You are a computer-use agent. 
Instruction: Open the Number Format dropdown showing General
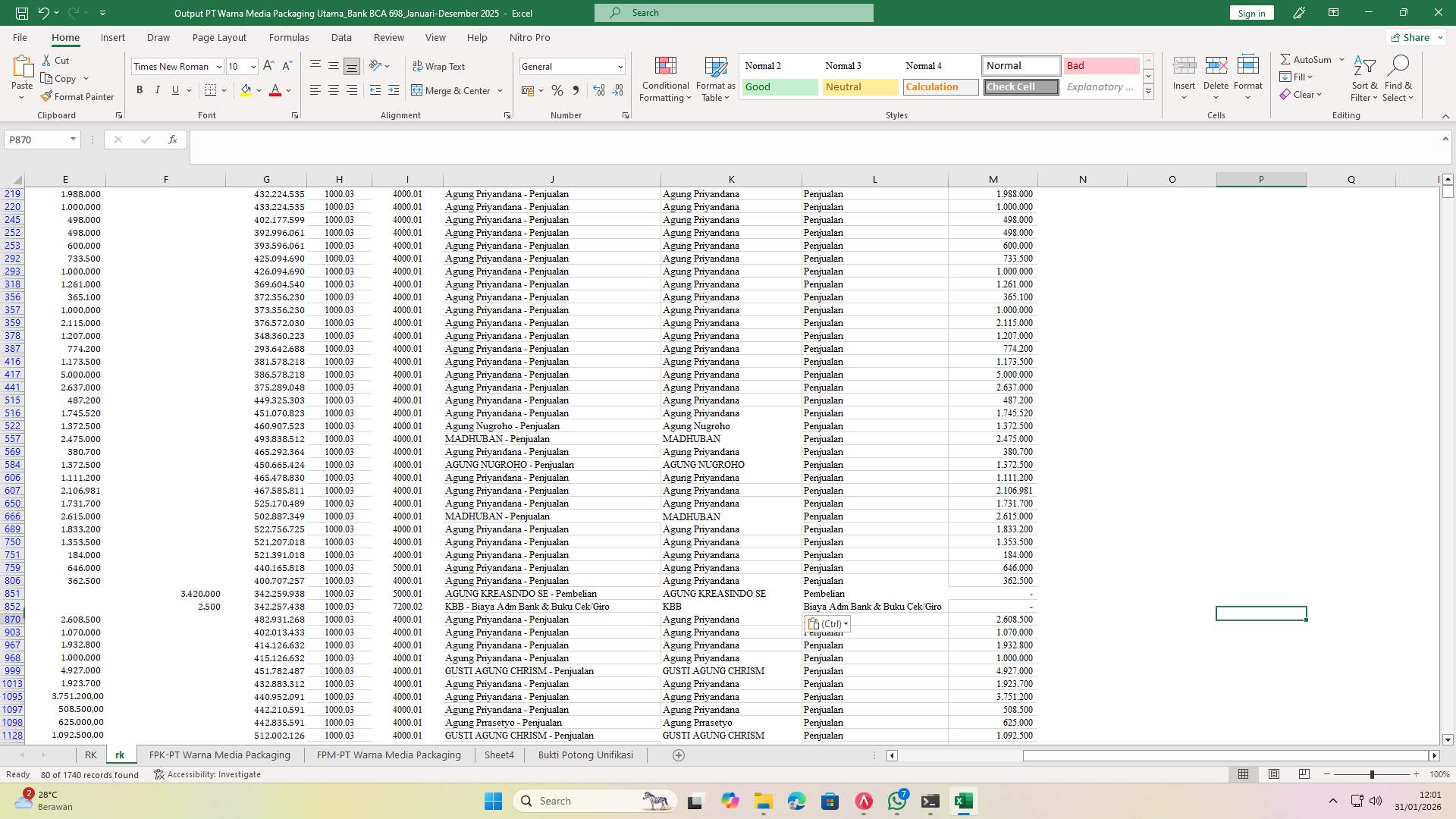573,66
